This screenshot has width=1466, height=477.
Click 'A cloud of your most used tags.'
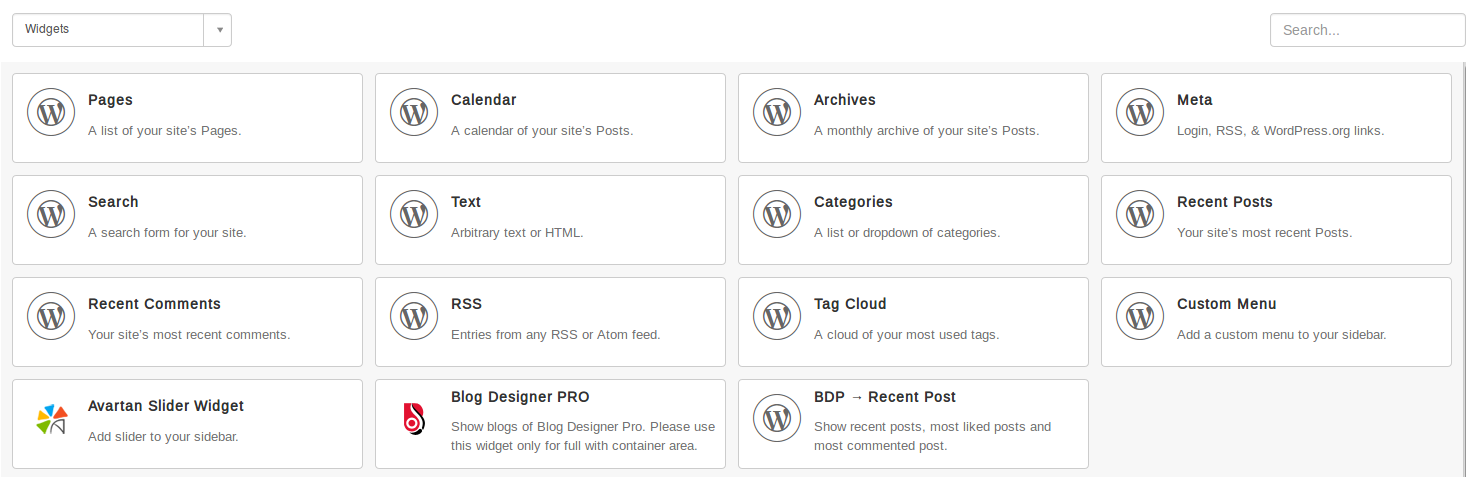(x=907, y=334)
